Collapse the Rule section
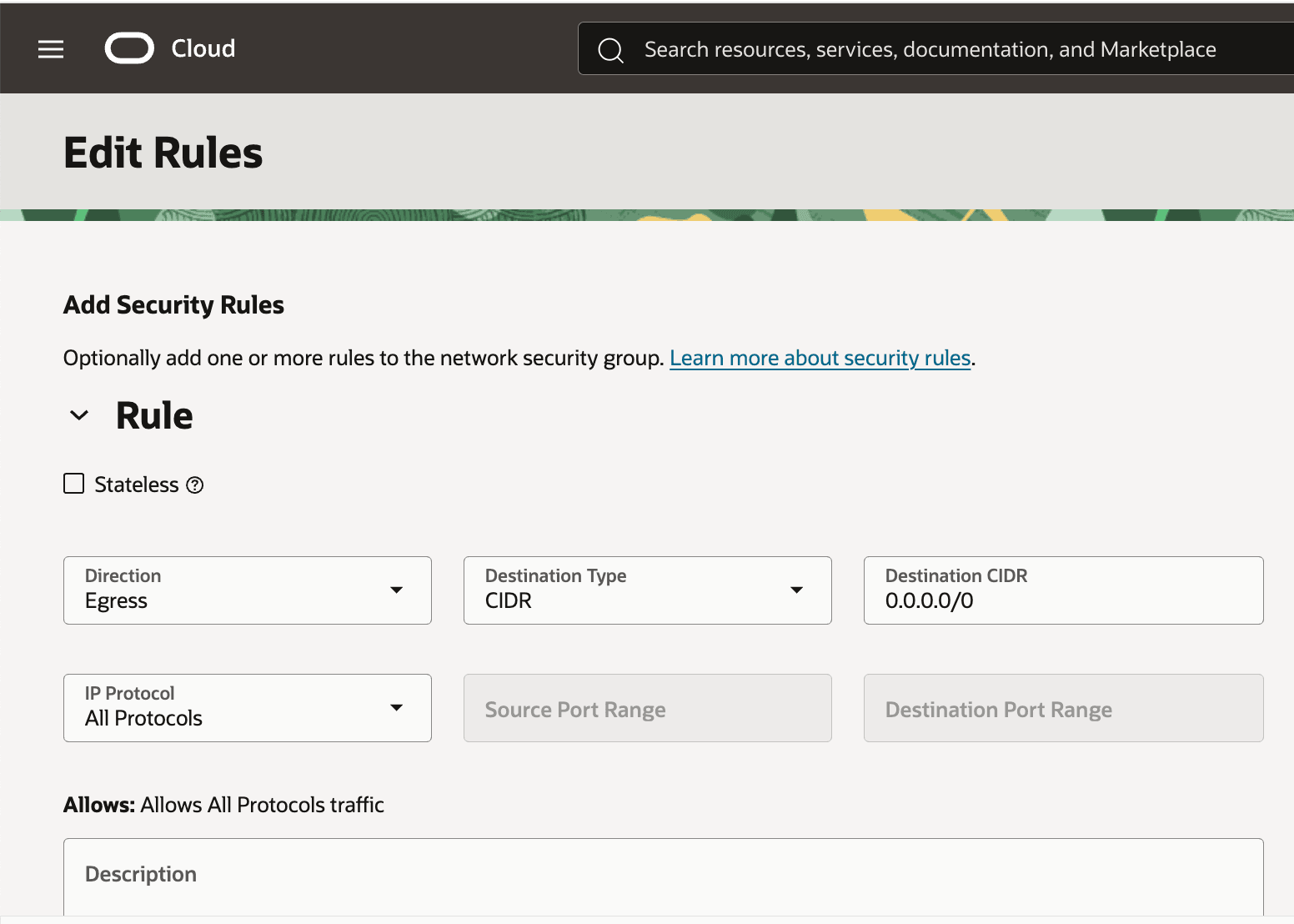This screenshot has width=1294, height=924. coord(78,414)
